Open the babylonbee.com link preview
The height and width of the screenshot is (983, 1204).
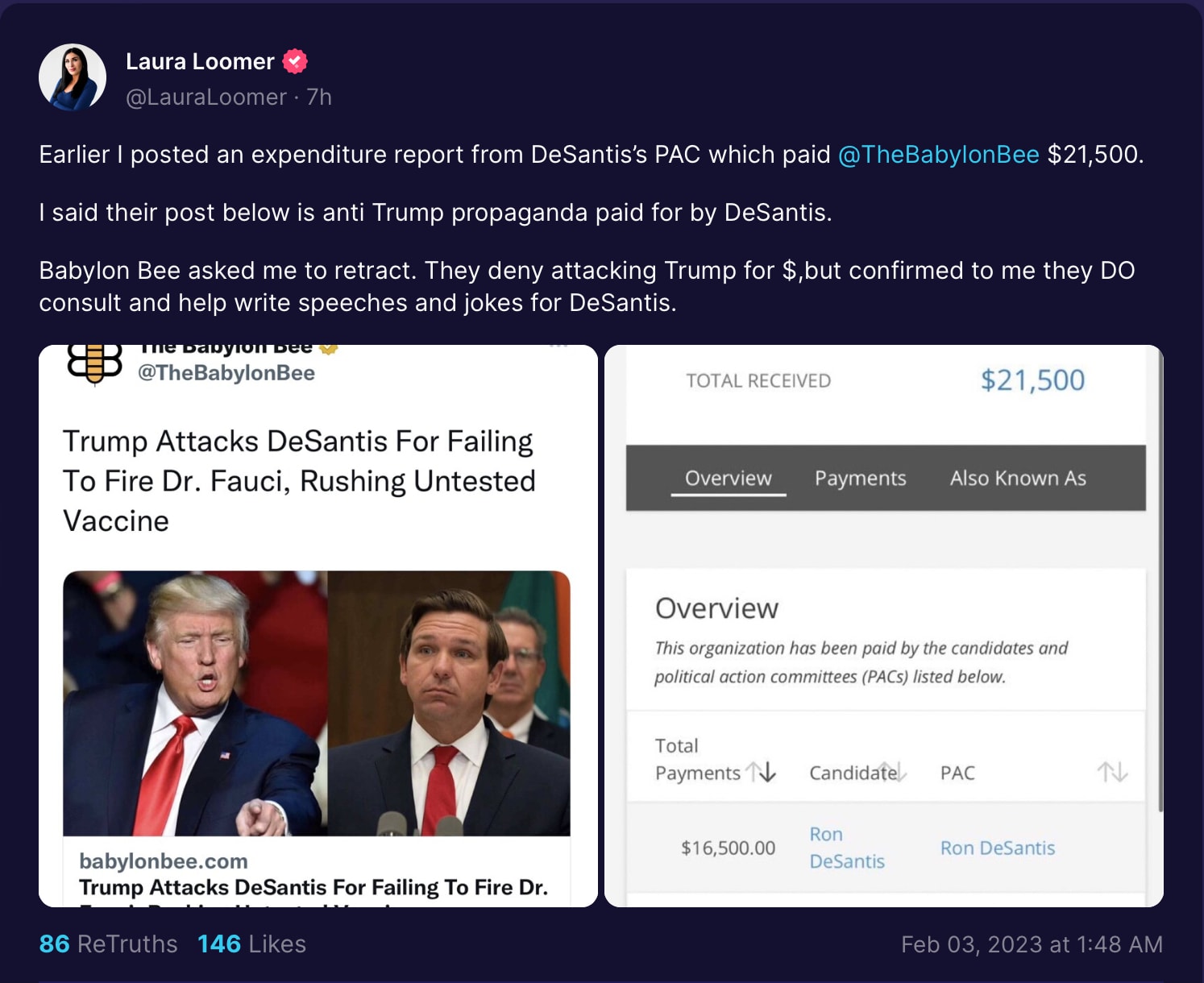317,873
